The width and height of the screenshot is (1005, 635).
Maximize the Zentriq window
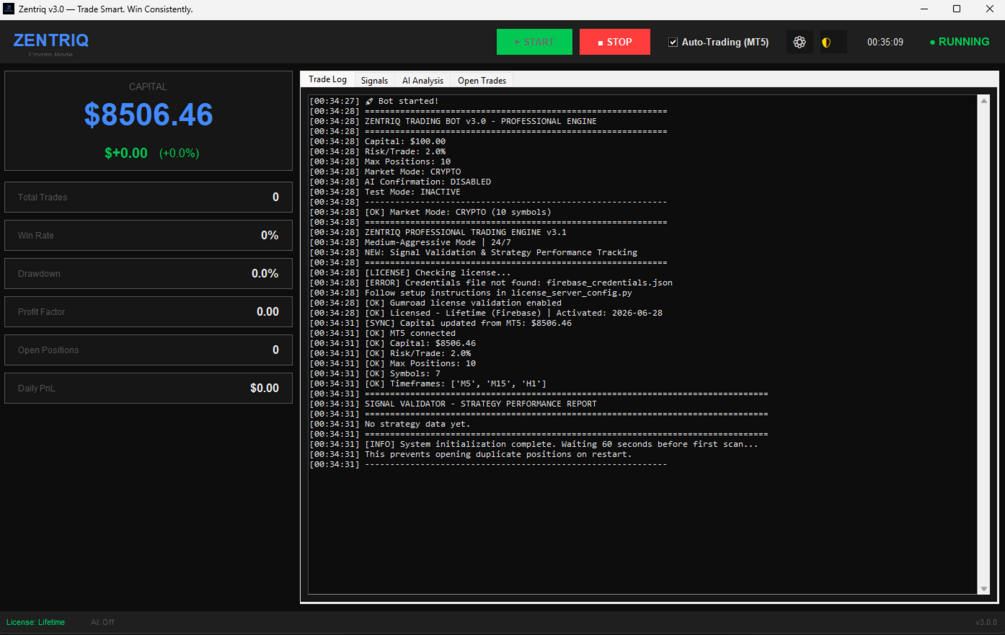(x=956, y=9)
